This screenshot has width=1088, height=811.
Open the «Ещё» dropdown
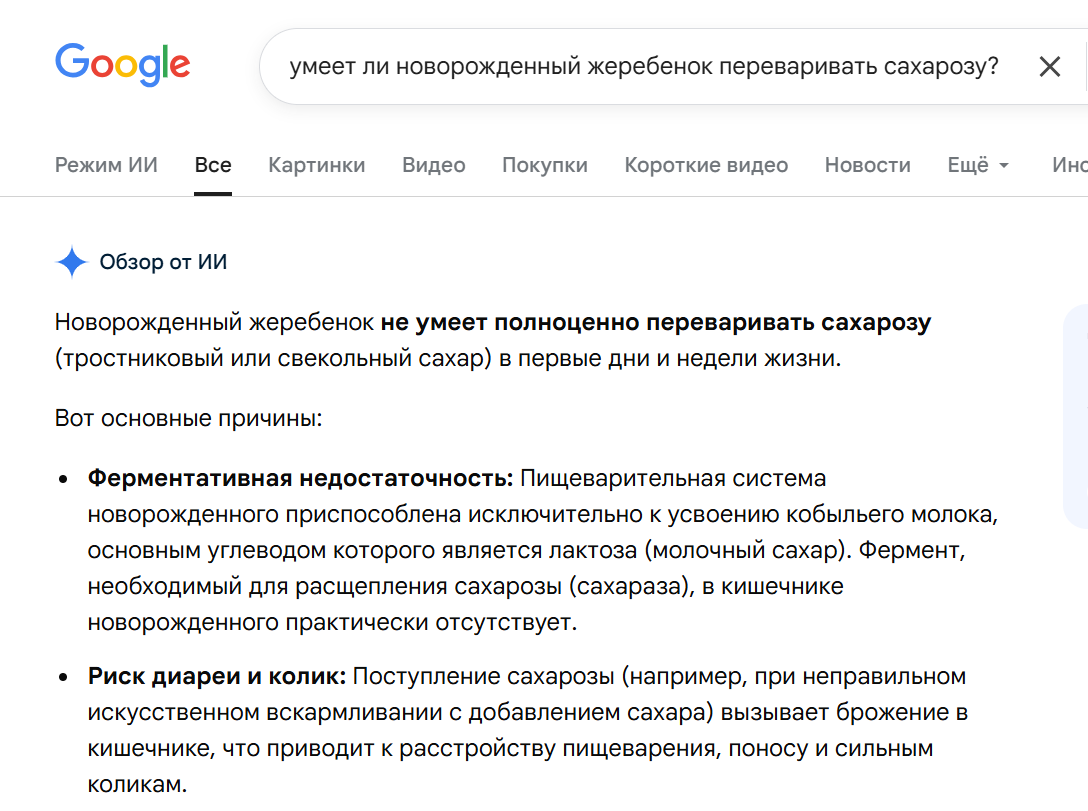(x=968, y=165)
